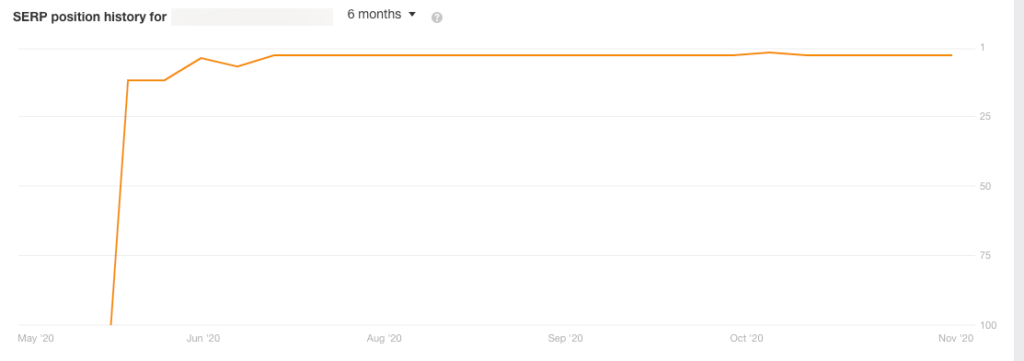The width and height of the screenshot is (1024, 361).
Task: Select the Oct '20 axis label
Action: pyautogui.click(x=746, y=338)
